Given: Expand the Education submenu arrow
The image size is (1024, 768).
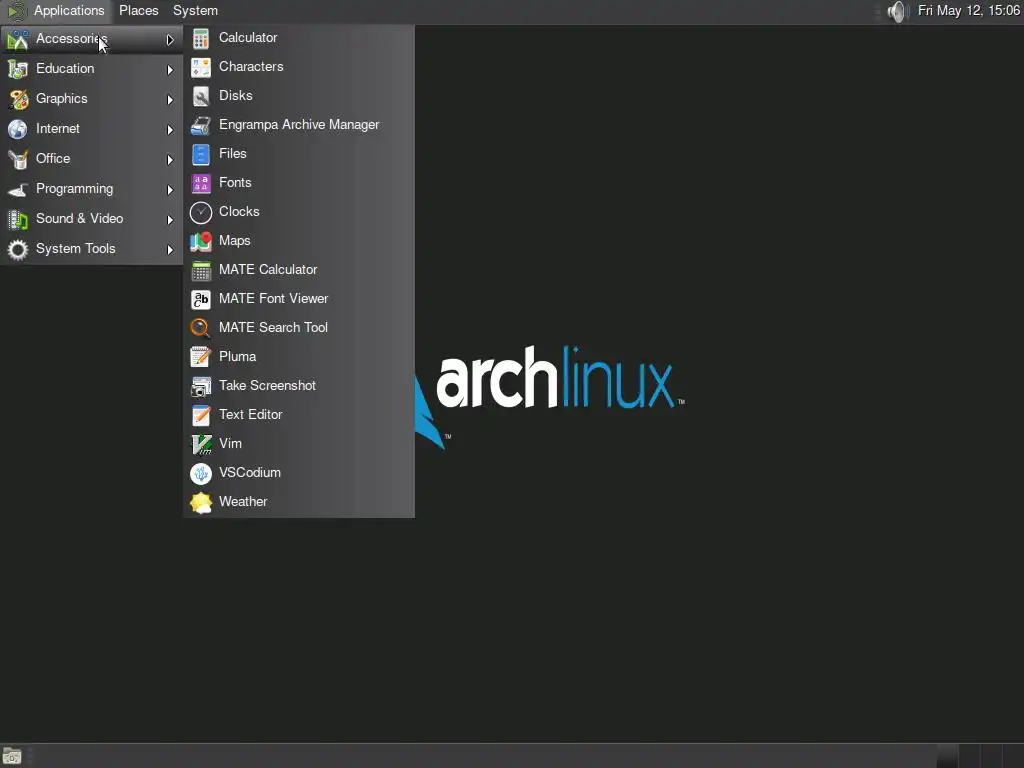Looking at the screenshot, I should (170, 69).
